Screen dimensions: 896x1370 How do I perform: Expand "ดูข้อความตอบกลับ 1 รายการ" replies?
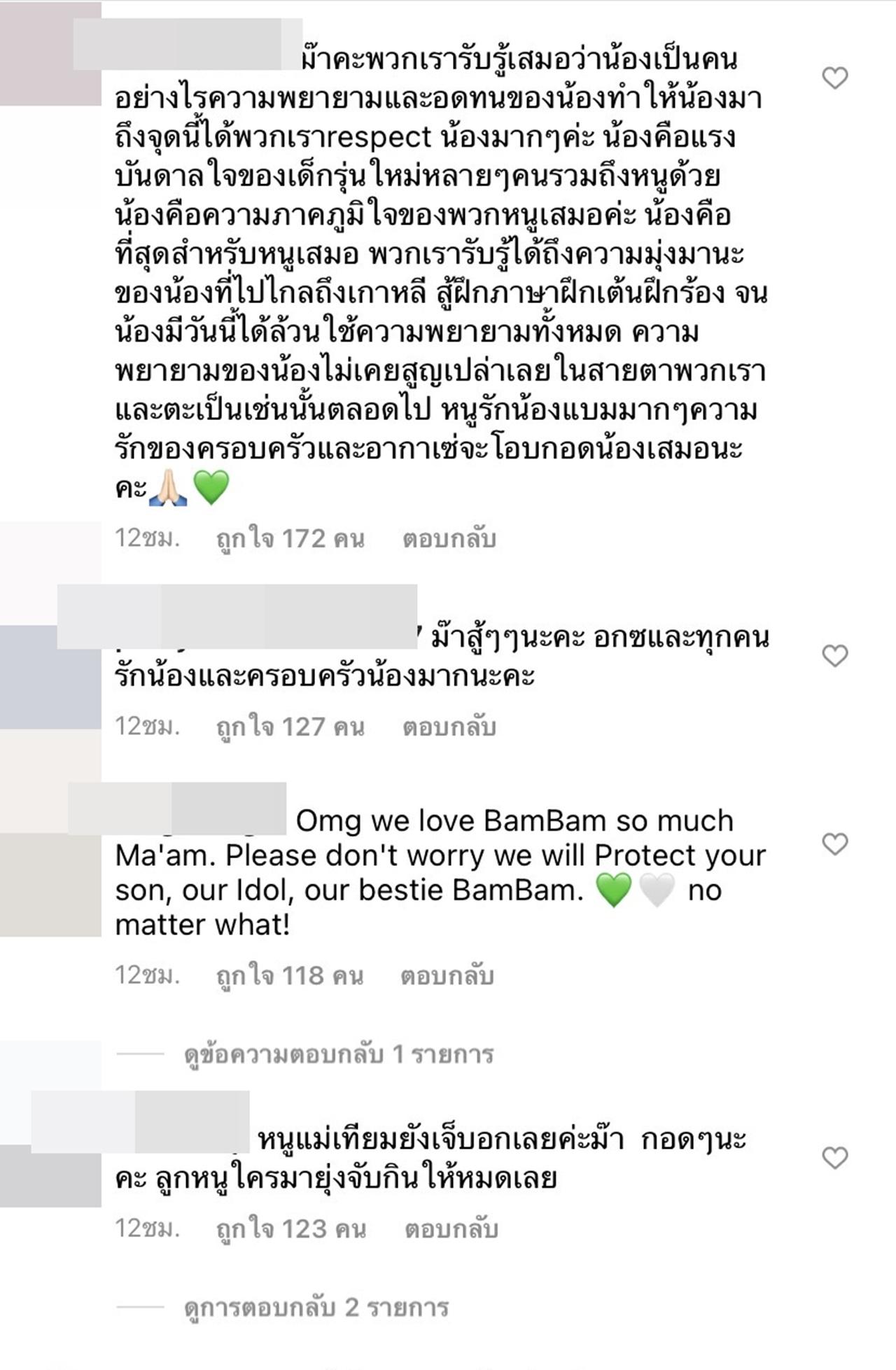[339, 1054]
